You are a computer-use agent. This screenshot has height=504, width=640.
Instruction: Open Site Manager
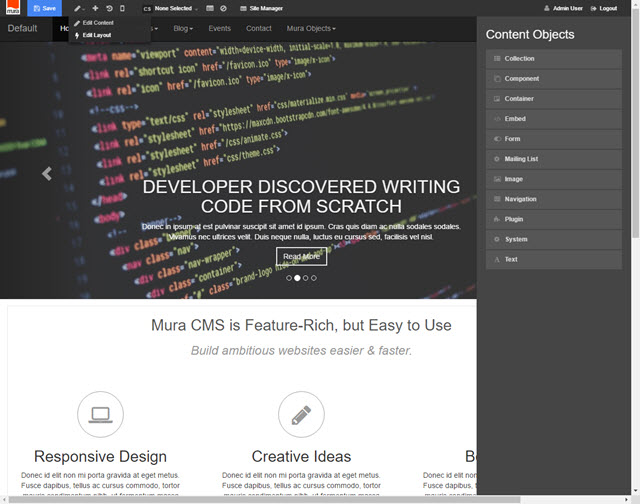click(x=261, y=8)
